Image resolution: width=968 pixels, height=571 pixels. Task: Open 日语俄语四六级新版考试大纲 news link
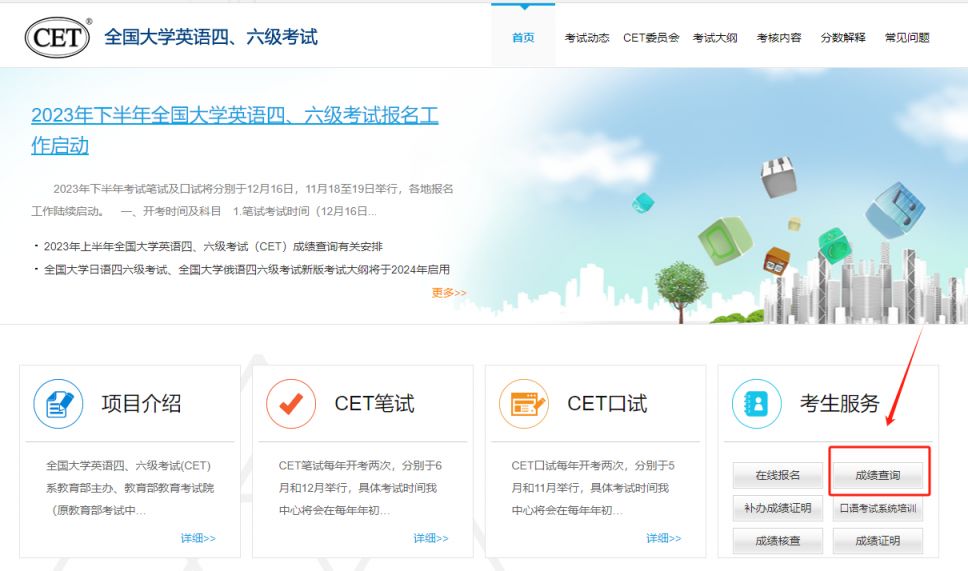click(246, 270)
